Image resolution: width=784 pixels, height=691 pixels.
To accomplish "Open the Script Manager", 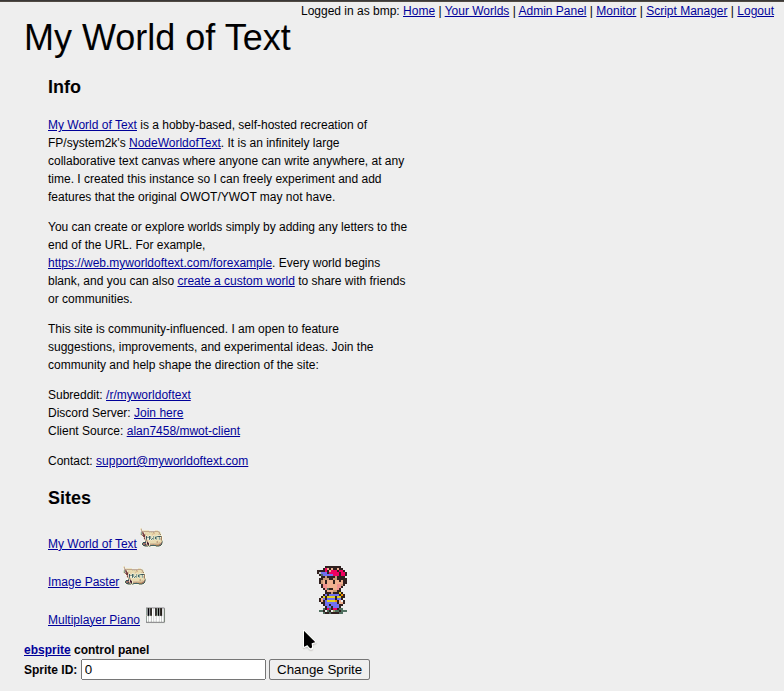I will pos(686,11).
